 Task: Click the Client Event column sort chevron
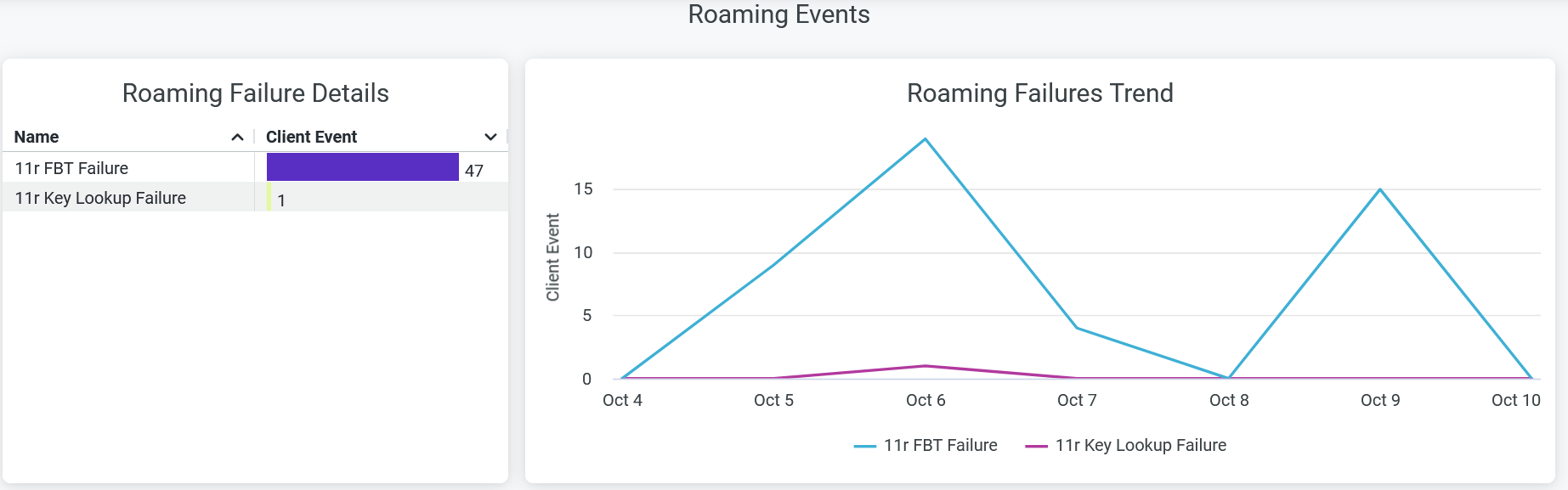coord(490,138)
